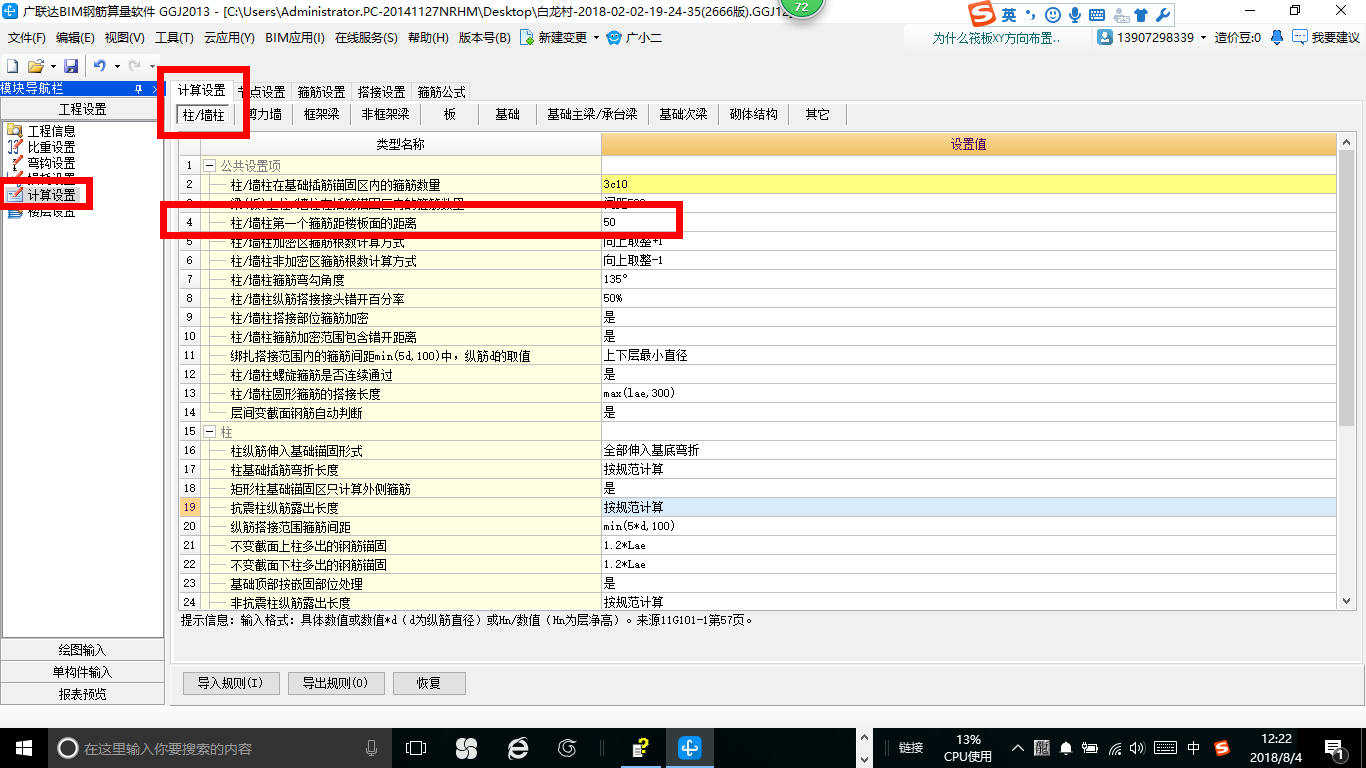Click the Windows Start button
The image size is (1366, 768).
(23, 748)
